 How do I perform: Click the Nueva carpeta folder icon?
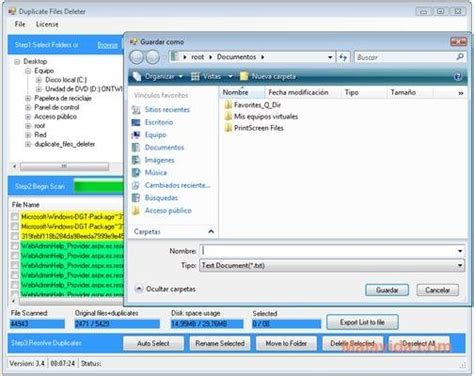[x=244, y=76]
